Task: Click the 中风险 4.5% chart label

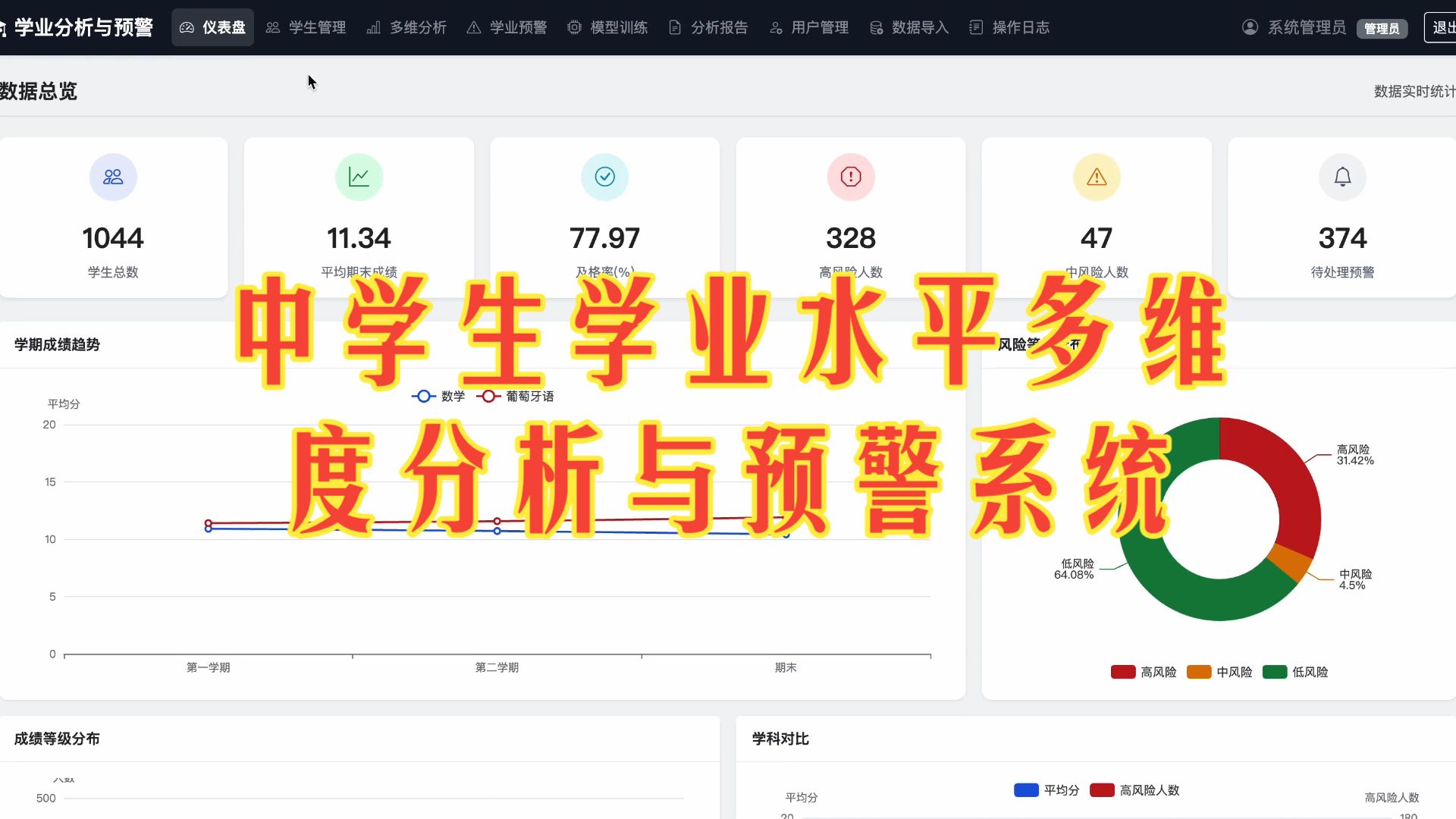Action: tap(1355, 579)
